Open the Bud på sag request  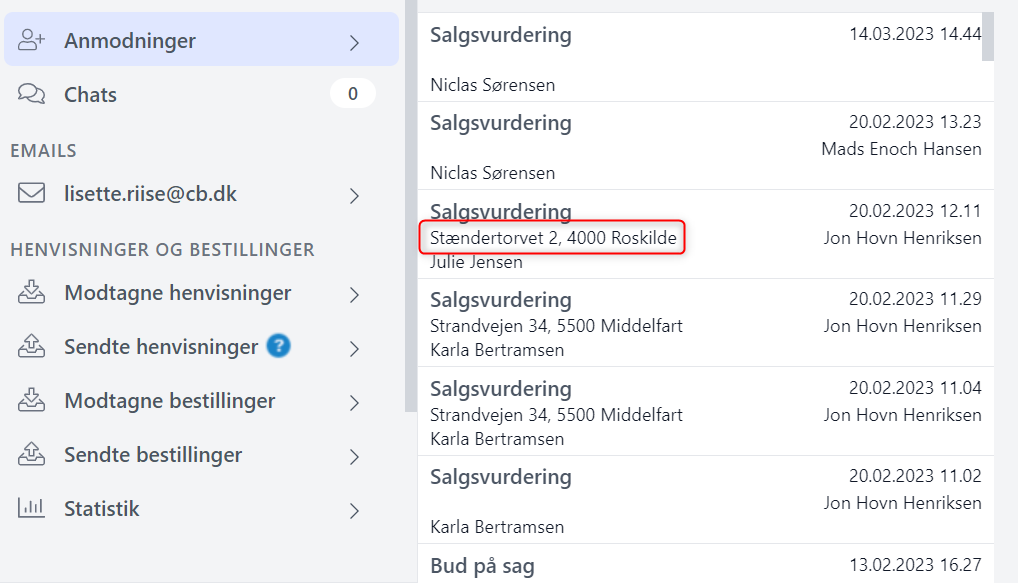click(x=483, y=566)
